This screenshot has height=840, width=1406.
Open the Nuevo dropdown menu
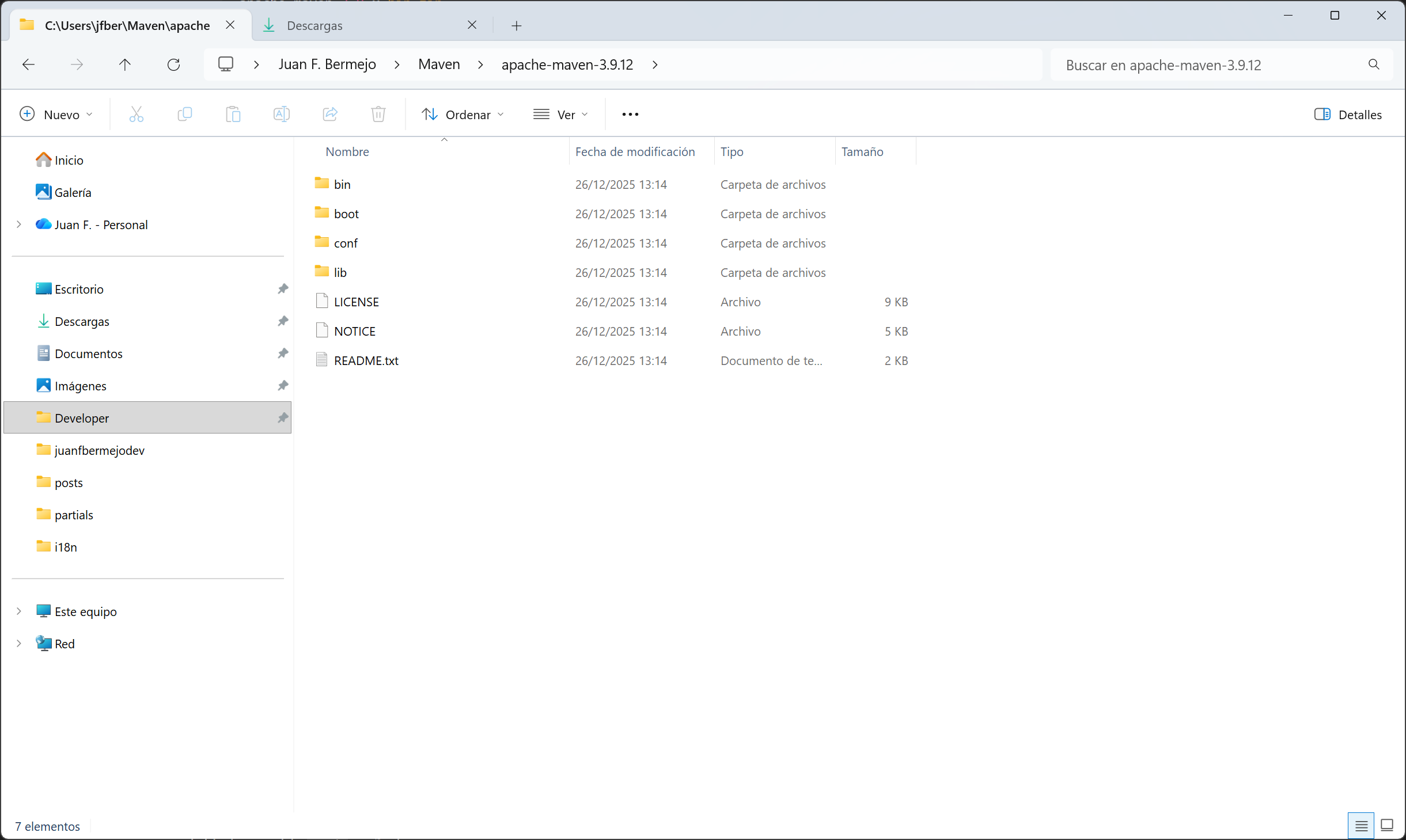pos(56,114)
